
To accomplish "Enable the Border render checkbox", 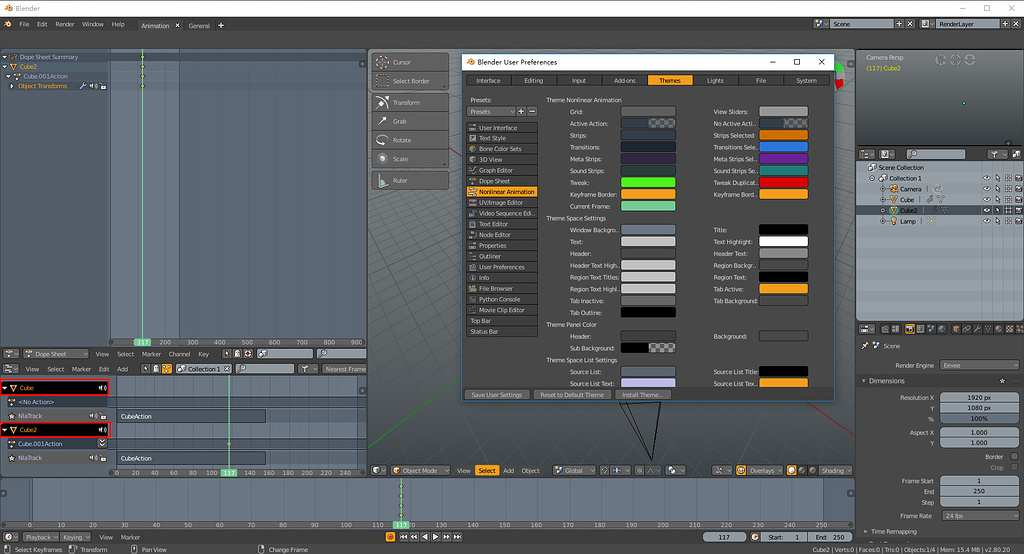I will click(x=1014, y=457).
